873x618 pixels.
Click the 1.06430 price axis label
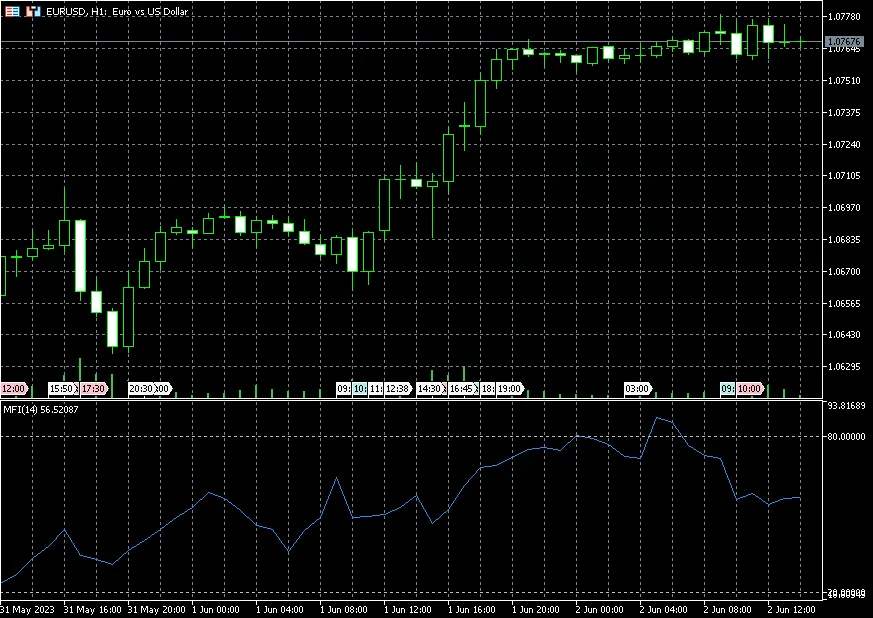844,335
